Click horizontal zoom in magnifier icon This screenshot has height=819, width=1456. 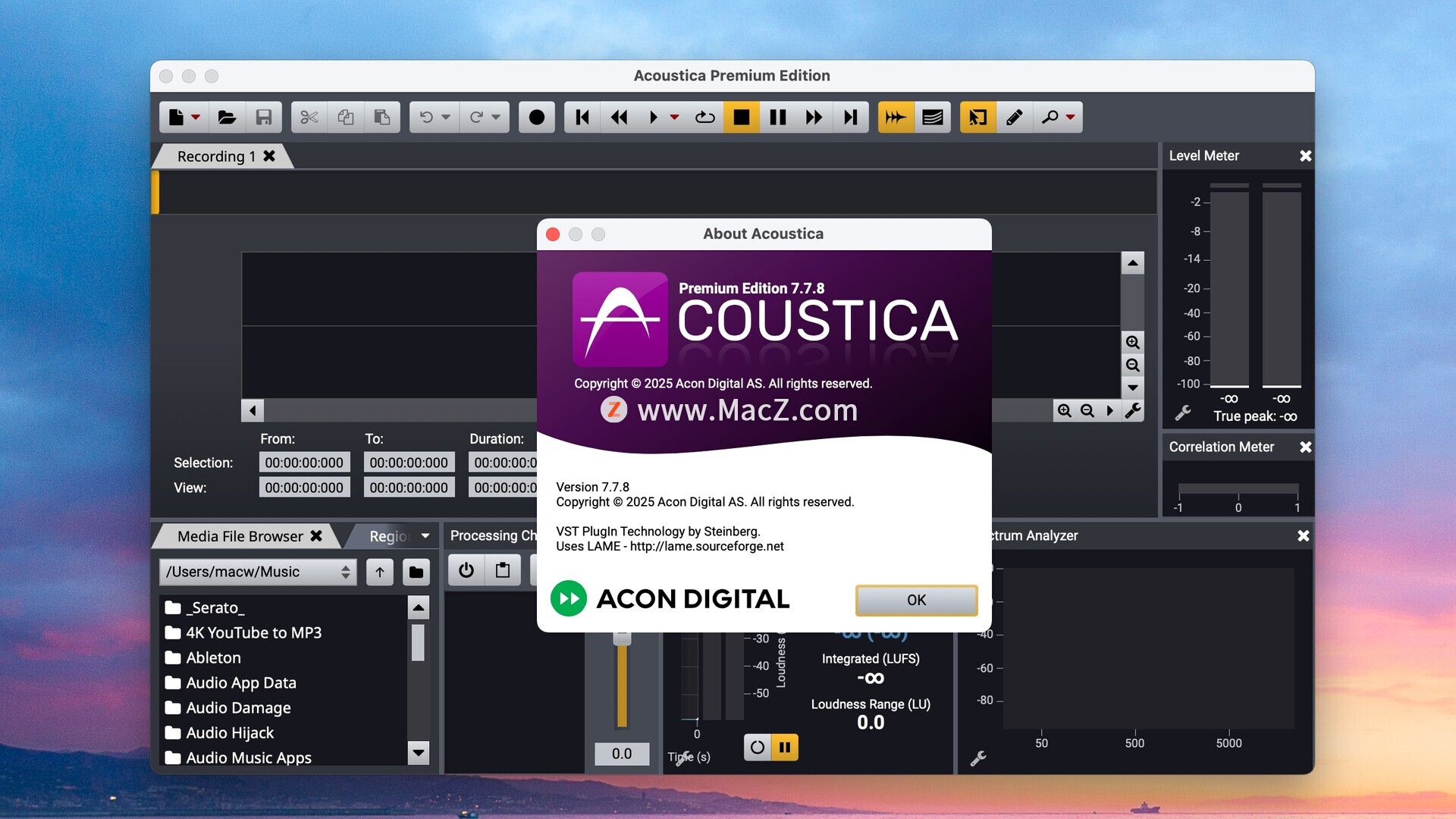(1065, 410)
